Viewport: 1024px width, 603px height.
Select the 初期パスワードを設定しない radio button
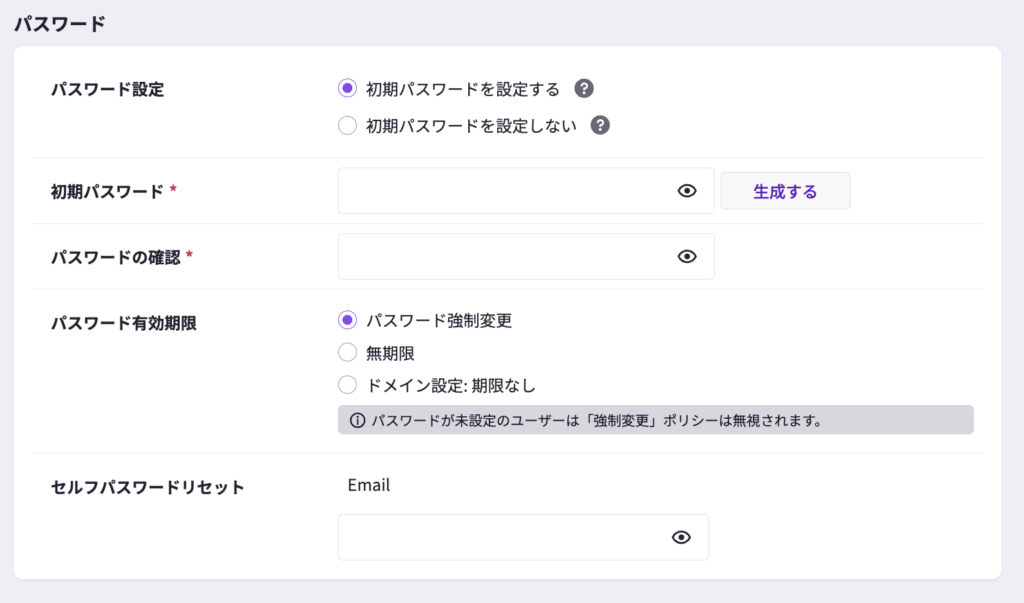(347, 126)
